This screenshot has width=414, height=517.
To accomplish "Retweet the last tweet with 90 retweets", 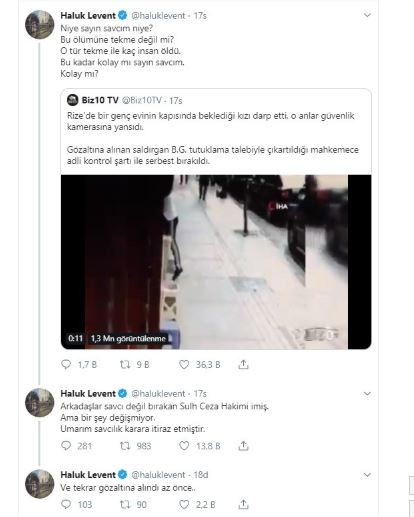I will [x=125, y=504].
